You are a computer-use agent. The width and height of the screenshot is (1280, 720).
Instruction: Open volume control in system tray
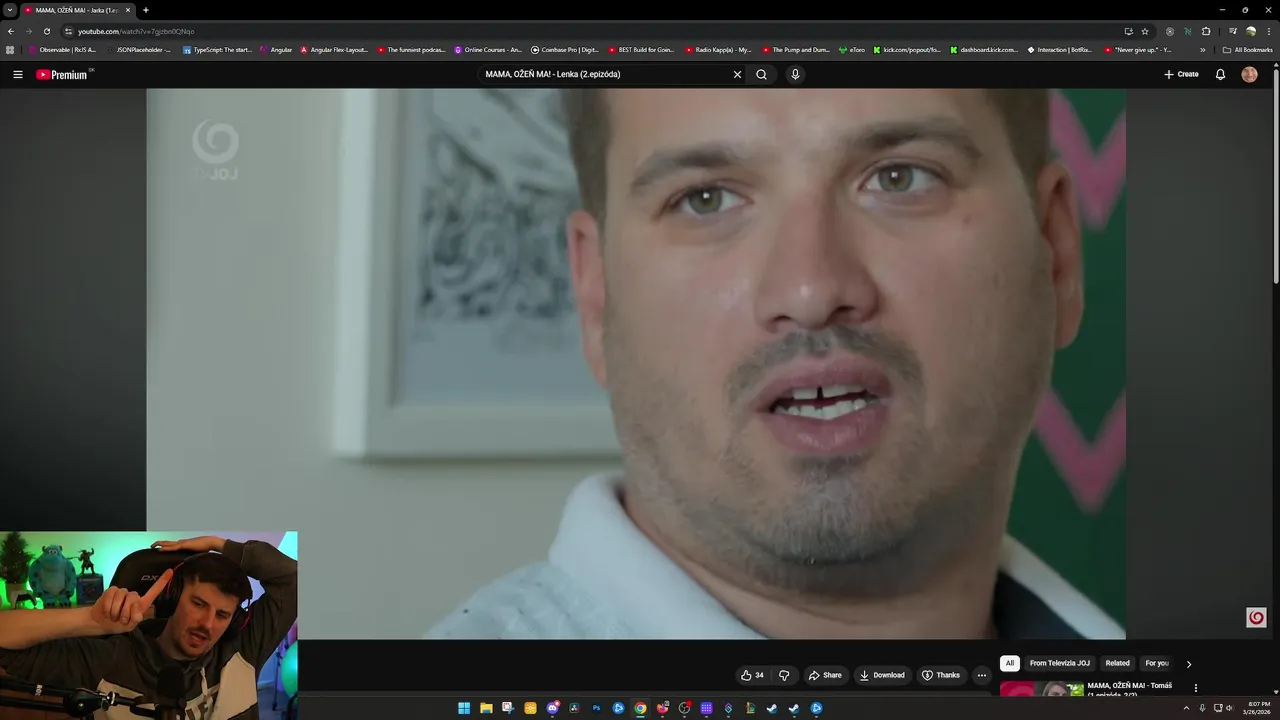[x=1229, y=708]
